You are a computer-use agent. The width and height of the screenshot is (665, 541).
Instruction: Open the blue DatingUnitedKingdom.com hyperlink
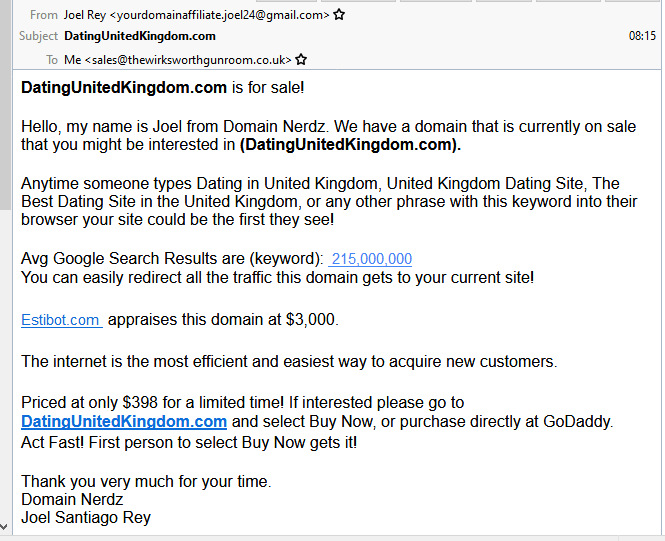coord(124,422)
